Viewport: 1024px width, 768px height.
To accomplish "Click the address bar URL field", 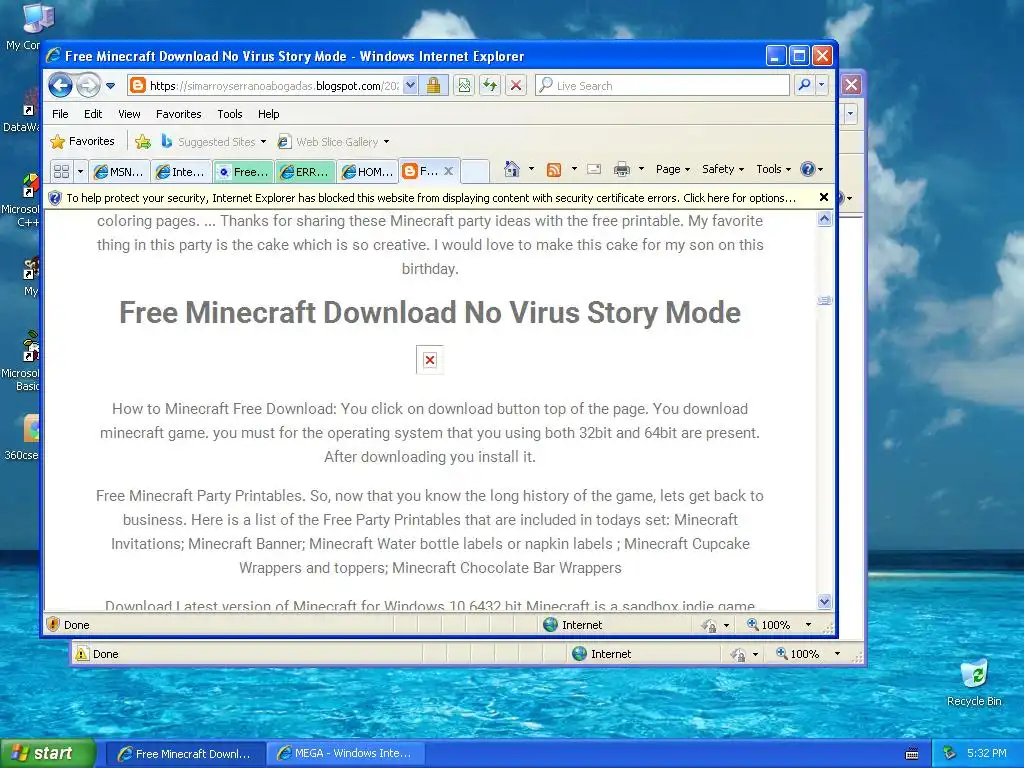I will [x=264, y=86].
